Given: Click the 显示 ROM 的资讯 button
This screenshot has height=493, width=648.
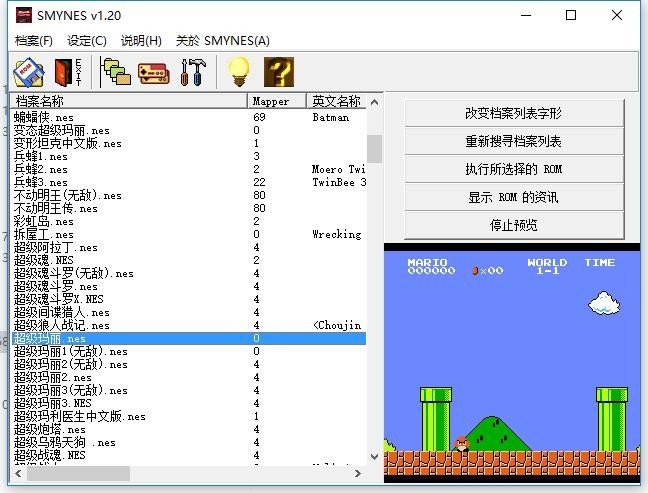Looking at the screenshot, I should point(514,197).
